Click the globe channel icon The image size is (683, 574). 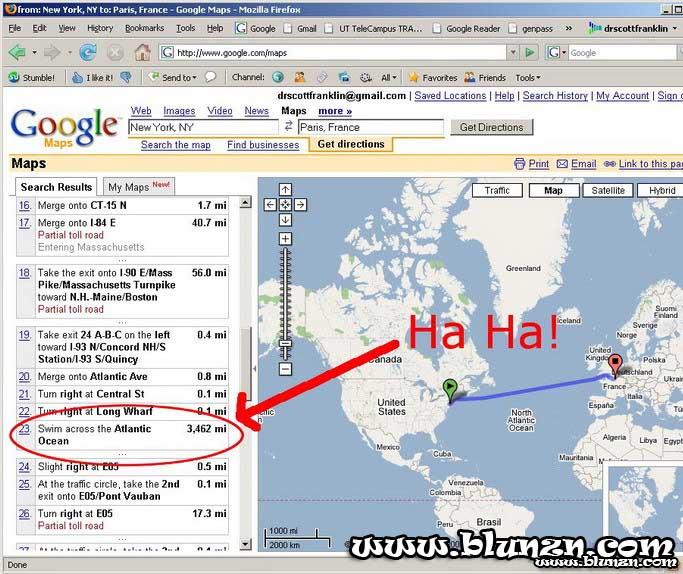278,78
